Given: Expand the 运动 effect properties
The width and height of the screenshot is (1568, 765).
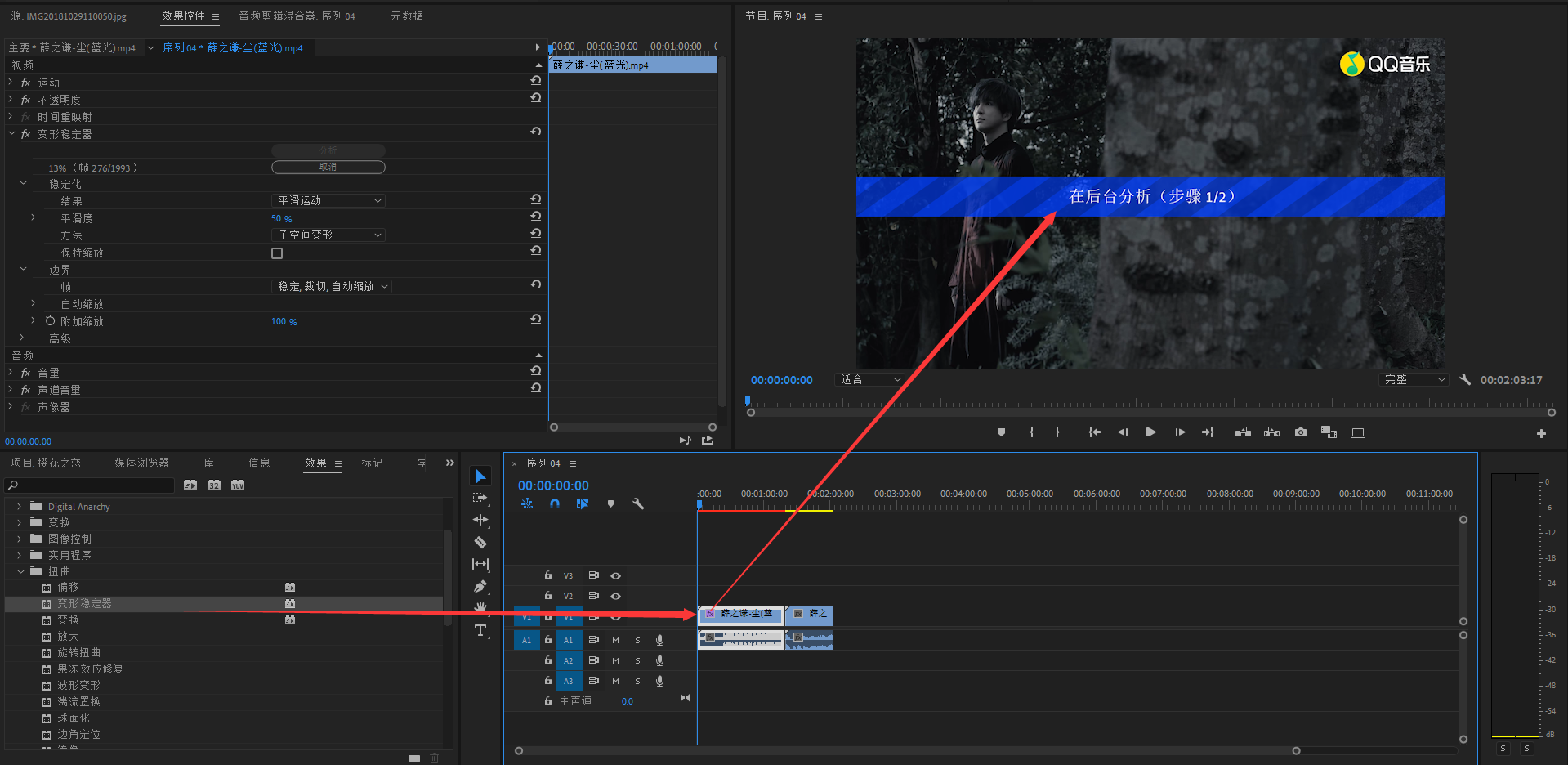Looking at the screenshot, I should pos(11,82).
